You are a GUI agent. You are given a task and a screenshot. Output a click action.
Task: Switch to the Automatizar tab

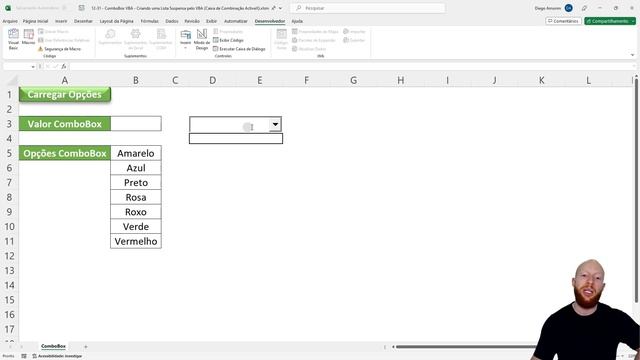(x=236, y=21)
